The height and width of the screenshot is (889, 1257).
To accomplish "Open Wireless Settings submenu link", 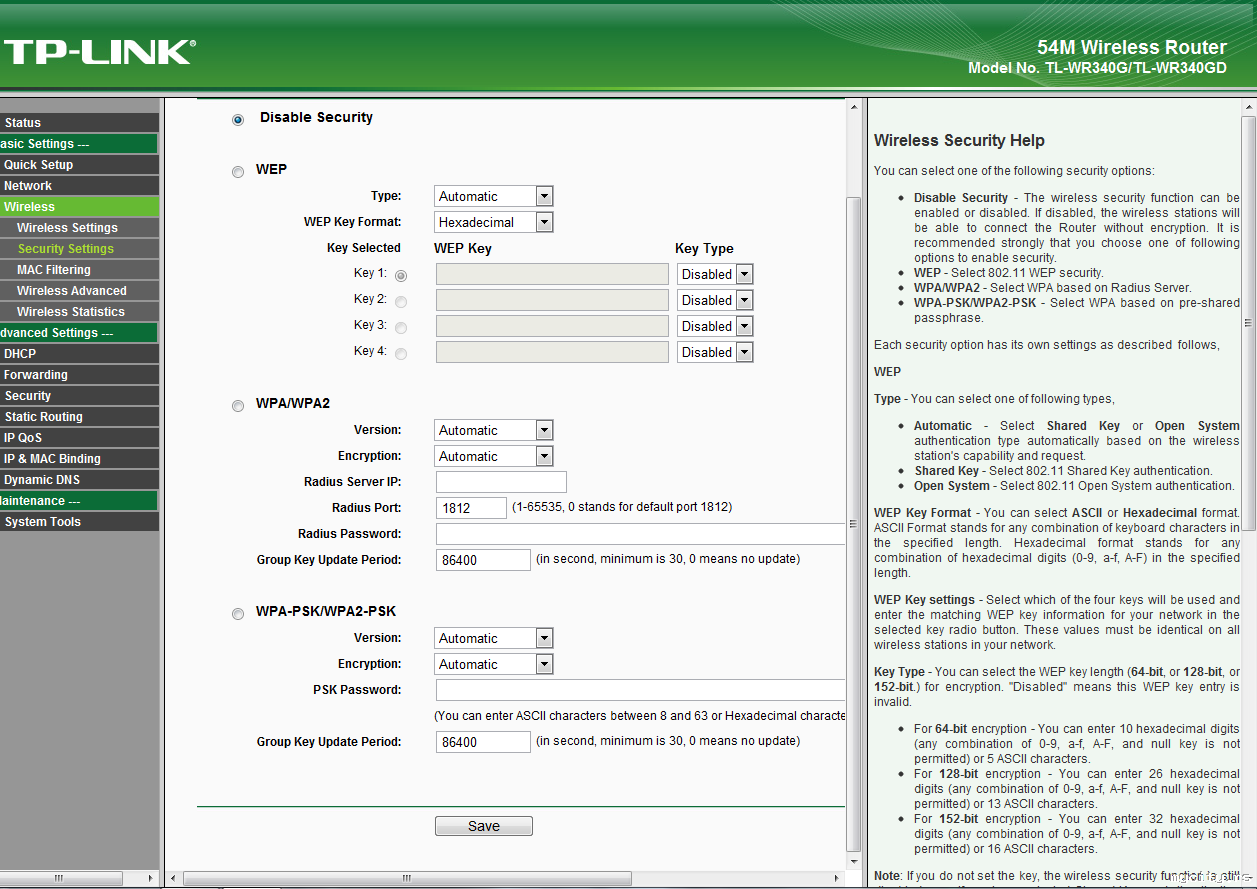I will click(67, 228).
